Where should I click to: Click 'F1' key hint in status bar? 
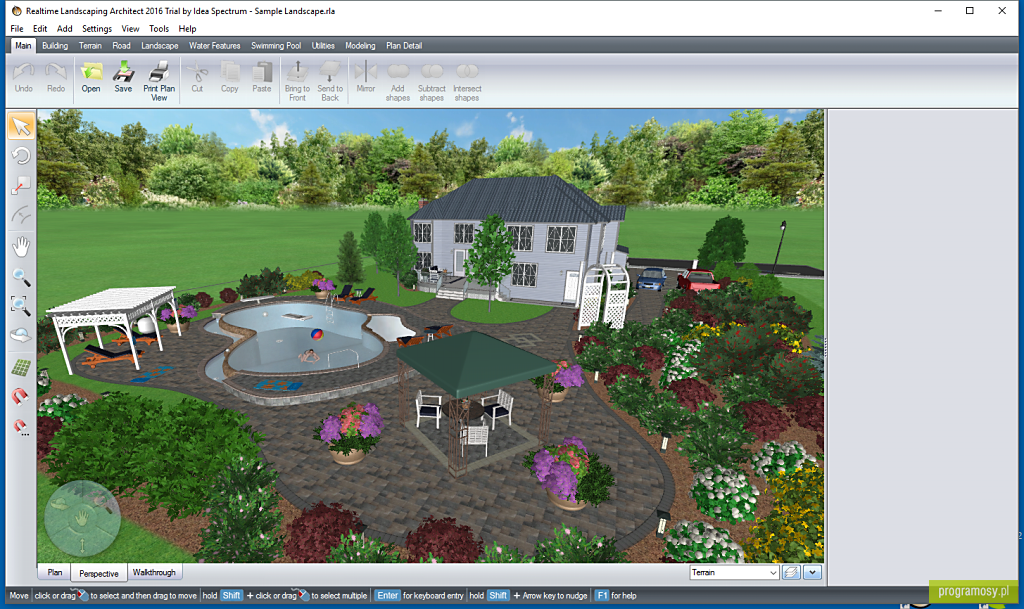[602, 595]
